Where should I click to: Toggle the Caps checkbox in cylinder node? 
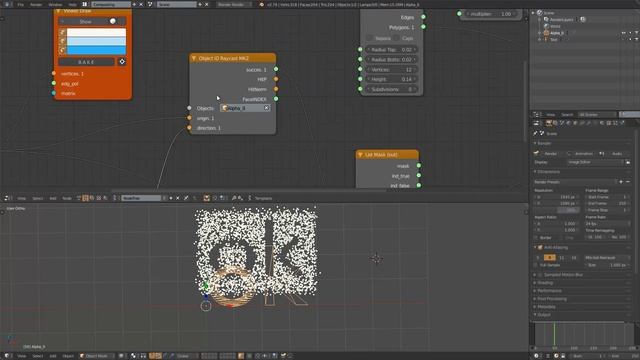[x=397, y=38]
